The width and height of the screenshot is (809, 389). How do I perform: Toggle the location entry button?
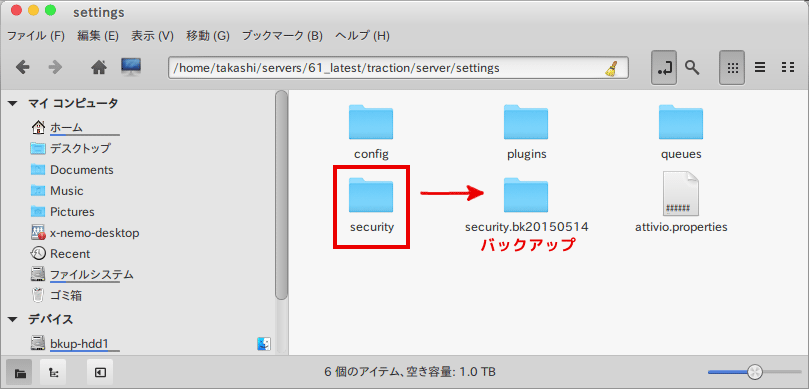(x=664, y=68)
